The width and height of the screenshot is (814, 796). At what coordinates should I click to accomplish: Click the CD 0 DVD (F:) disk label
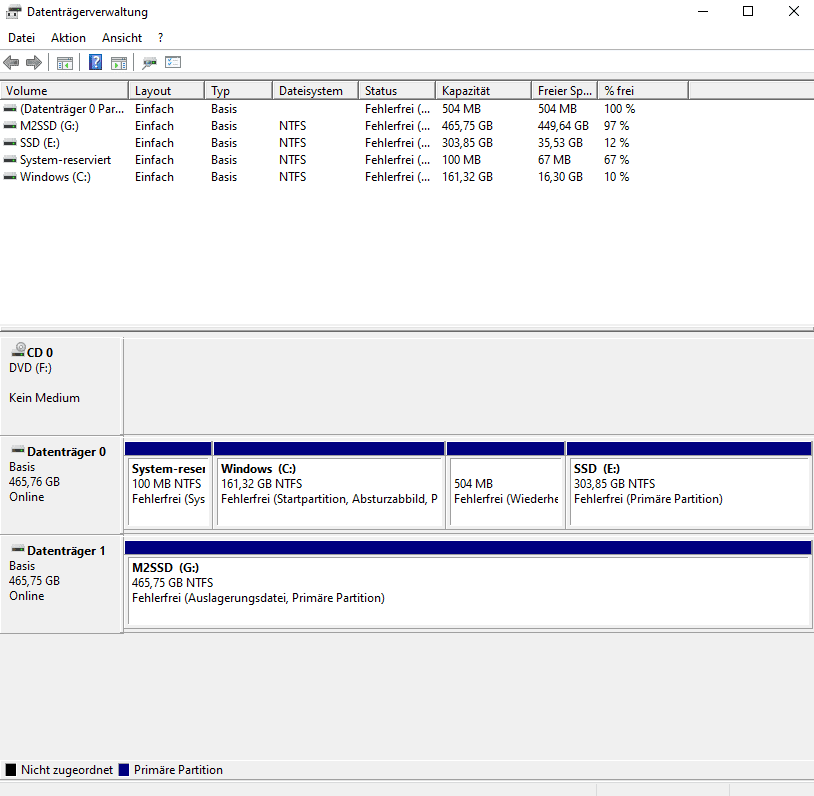(x=61, y=387)
